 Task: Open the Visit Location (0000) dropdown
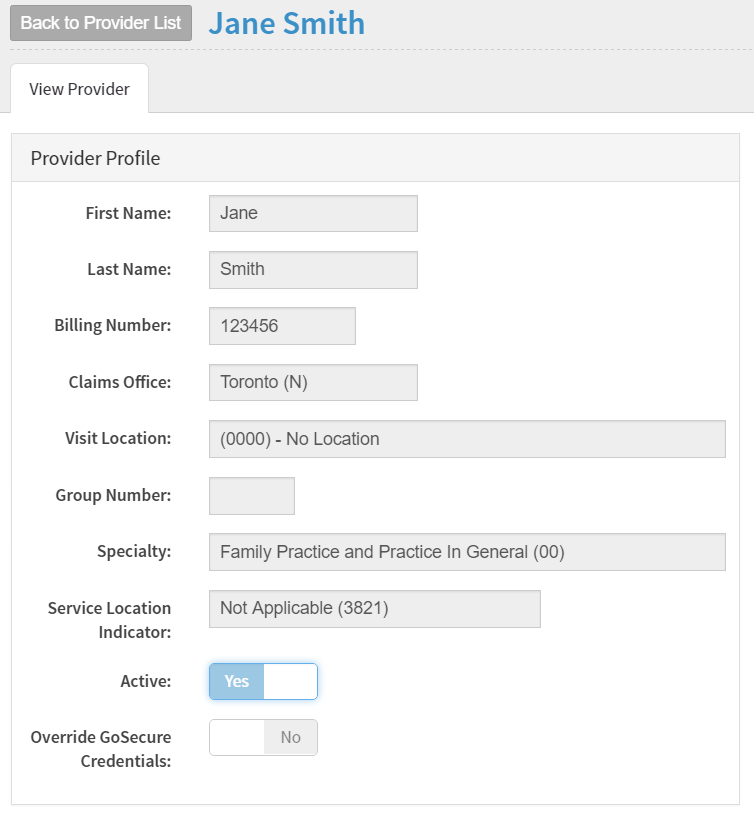pos(467,439)
